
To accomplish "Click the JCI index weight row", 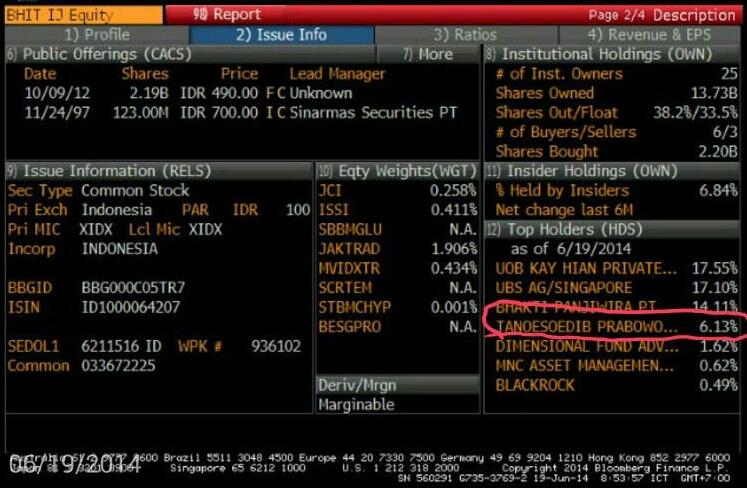I will pos(397,191).
